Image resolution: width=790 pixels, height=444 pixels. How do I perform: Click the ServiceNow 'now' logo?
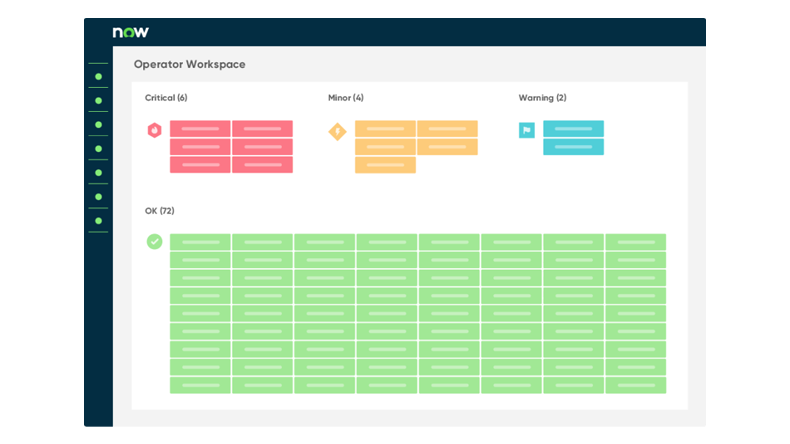point(131,32)
